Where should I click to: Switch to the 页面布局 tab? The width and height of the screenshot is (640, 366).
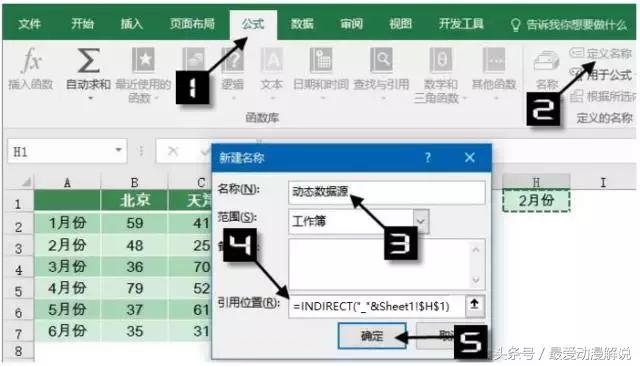click(192, 24)
